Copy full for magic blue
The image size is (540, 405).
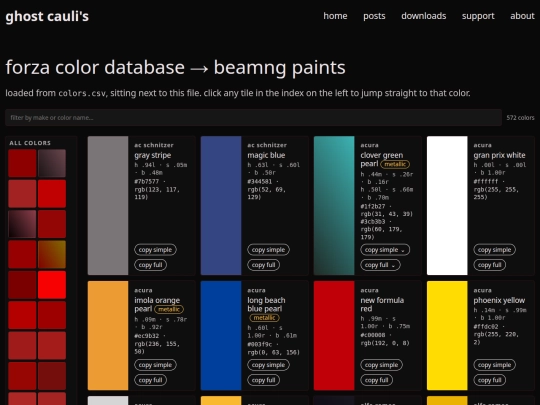[263, 265]
